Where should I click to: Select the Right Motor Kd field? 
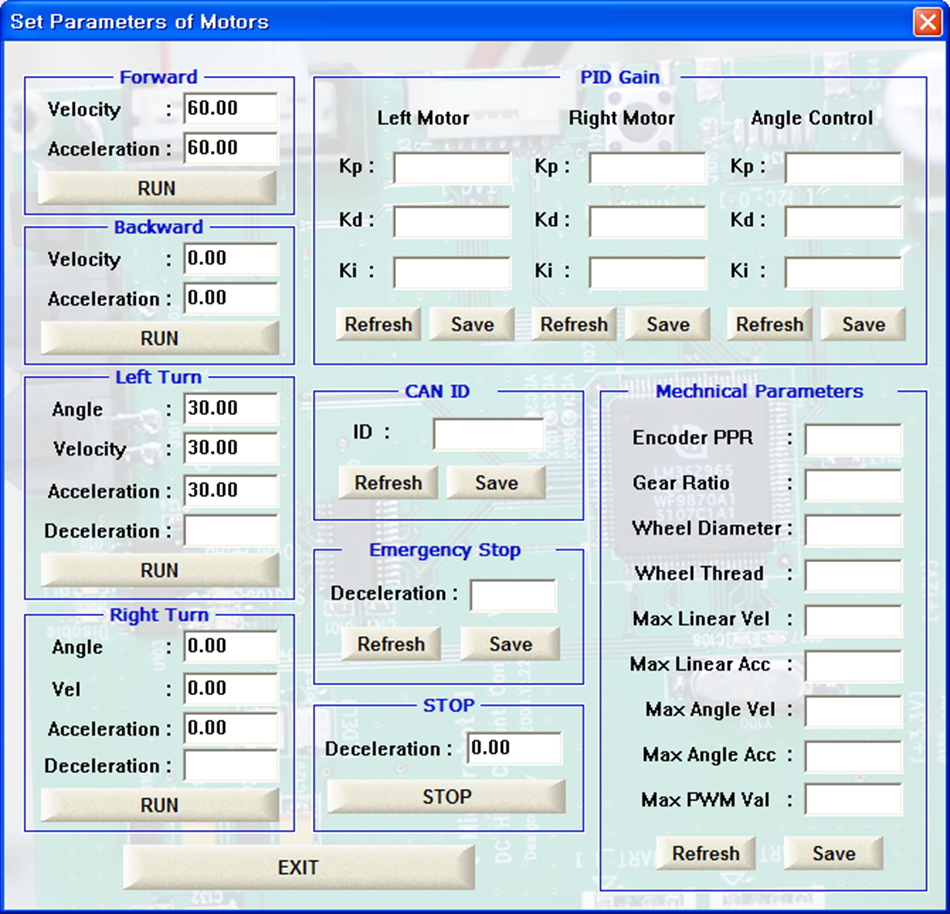[648, 221]
